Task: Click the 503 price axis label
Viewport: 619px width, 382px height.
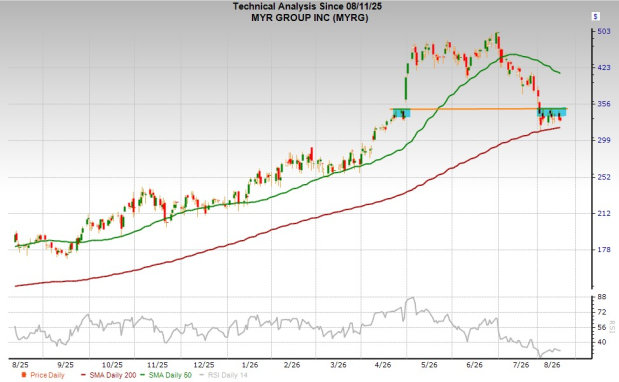Action: [x=604, y=31]
